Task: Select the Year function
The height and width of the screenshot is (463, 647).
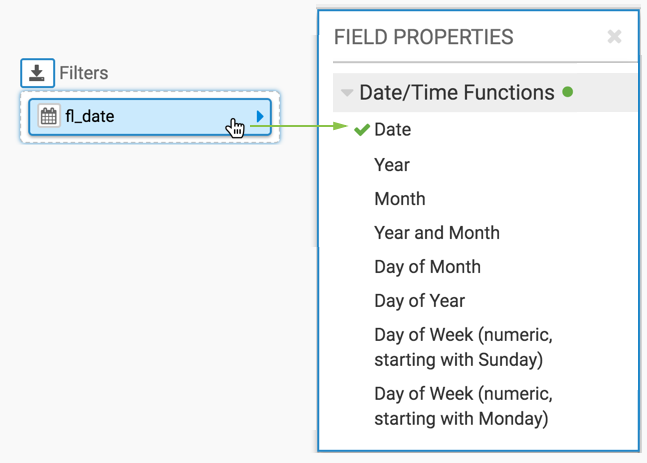Action: point(392,165)
